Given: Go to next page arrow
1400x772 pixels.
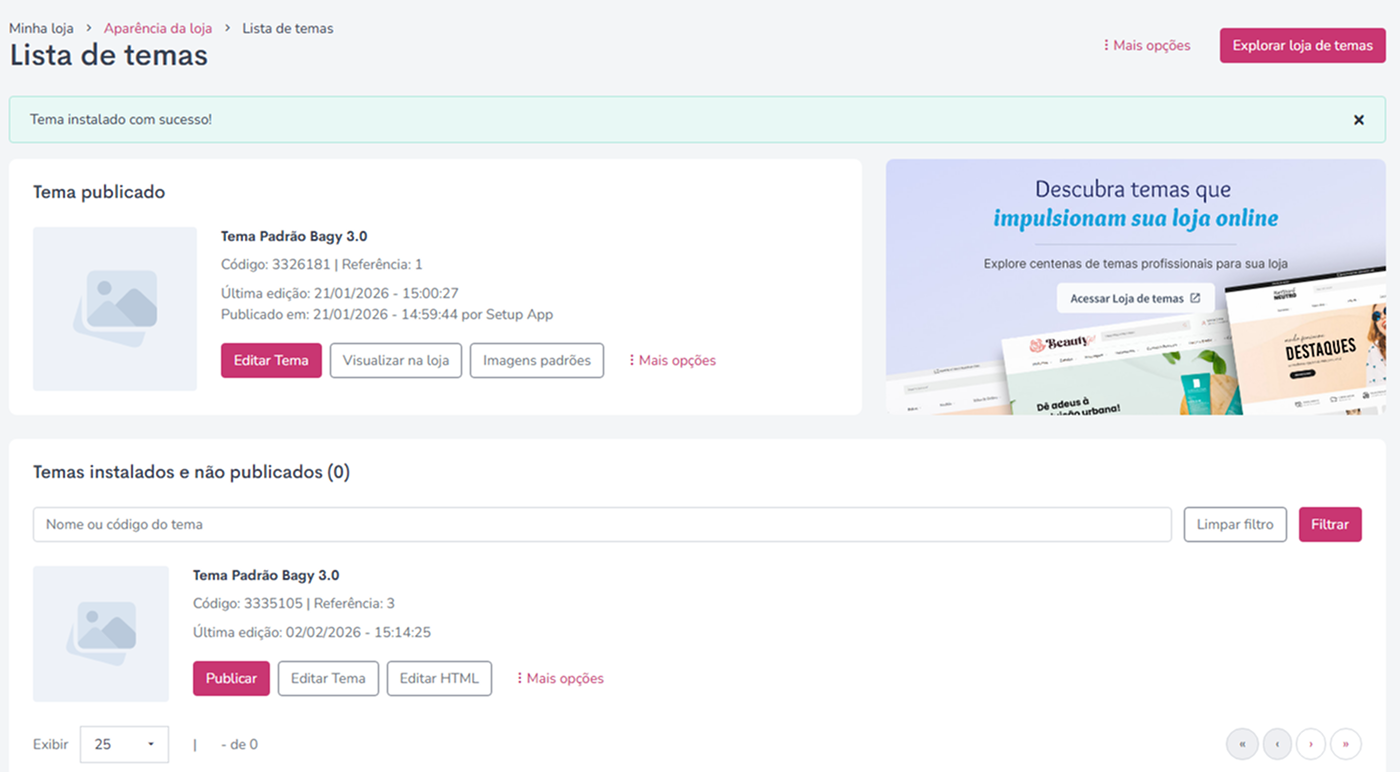Looking at the screenshot, I should (x=1311, y=744).
